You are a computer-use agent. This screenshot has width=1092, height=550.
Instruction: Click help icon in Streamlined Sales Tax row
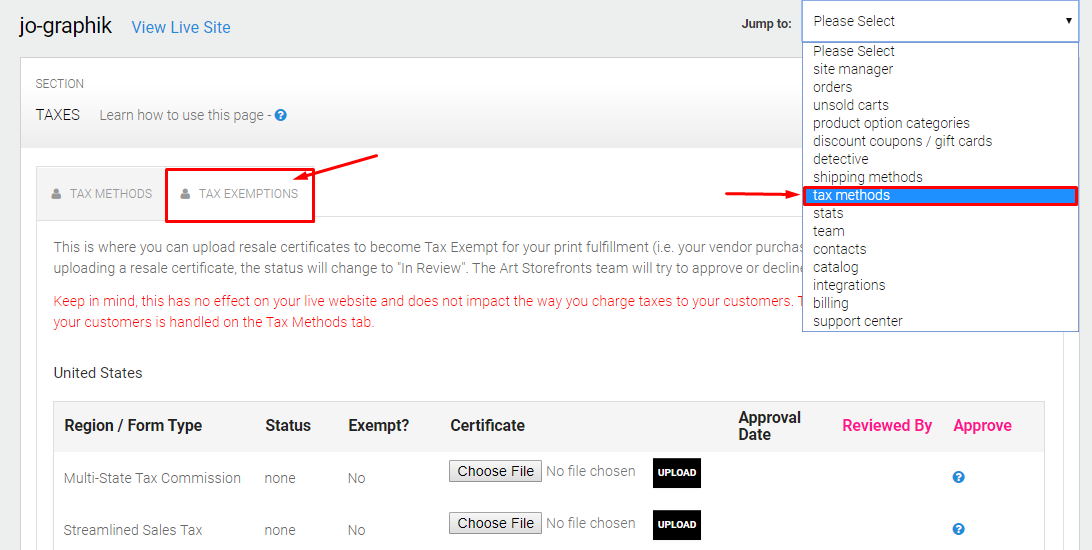pos(958,529)
